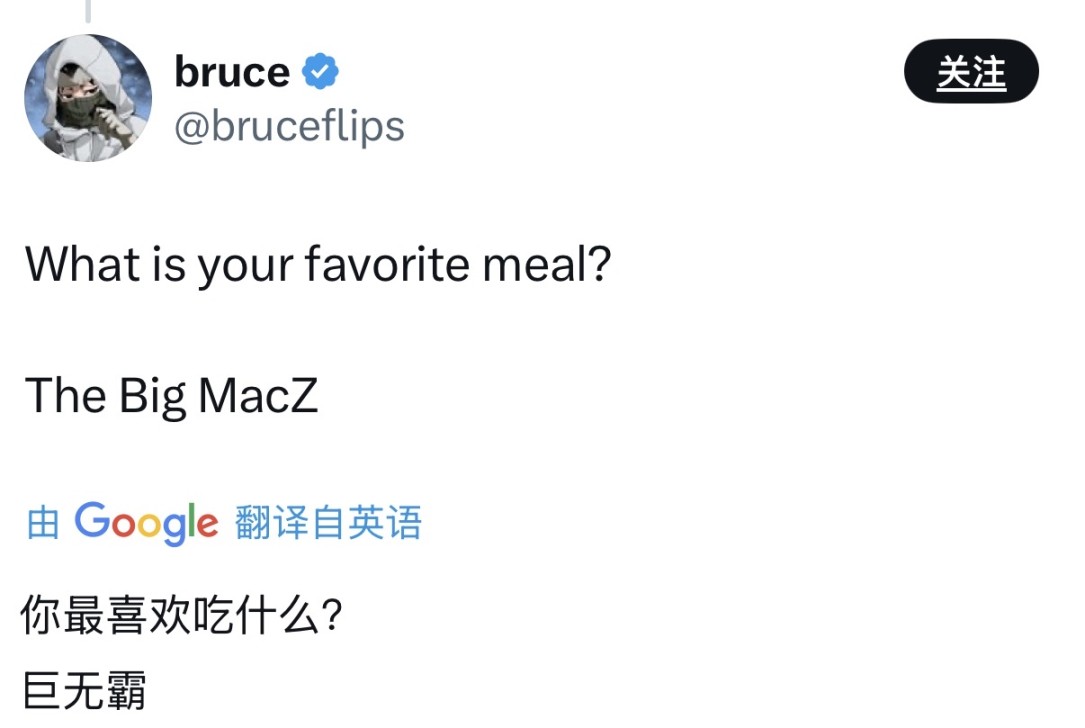Open the display name "bruce" profile link
This screenshot has height=728, width=1085.
click(232, 72)
